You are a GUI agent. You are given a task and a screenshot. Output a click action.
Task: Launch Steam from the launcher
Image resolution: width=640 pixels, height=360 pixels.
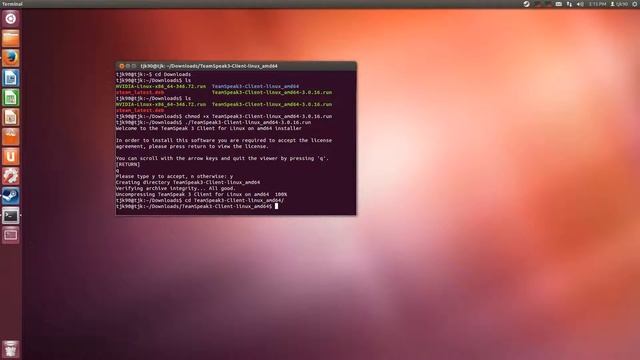coord(11,196)
